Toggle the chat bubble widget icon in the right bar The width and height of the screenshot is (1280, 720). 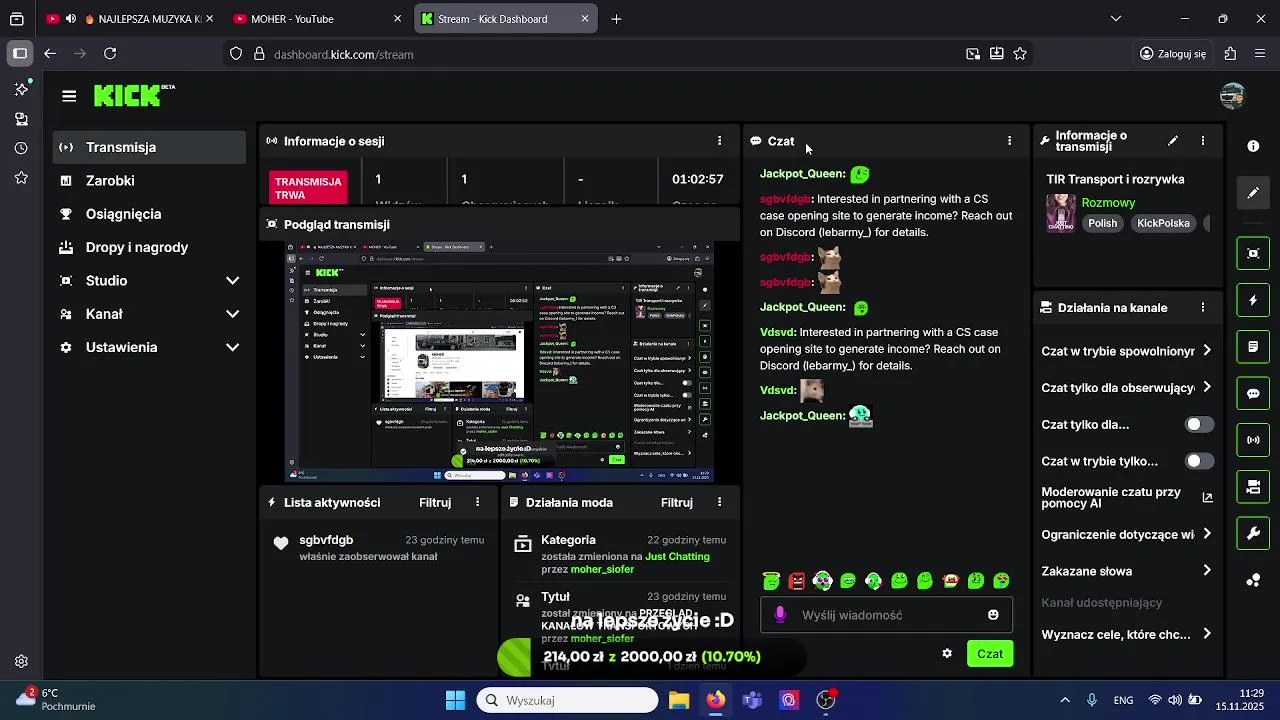click(1253, 394)
